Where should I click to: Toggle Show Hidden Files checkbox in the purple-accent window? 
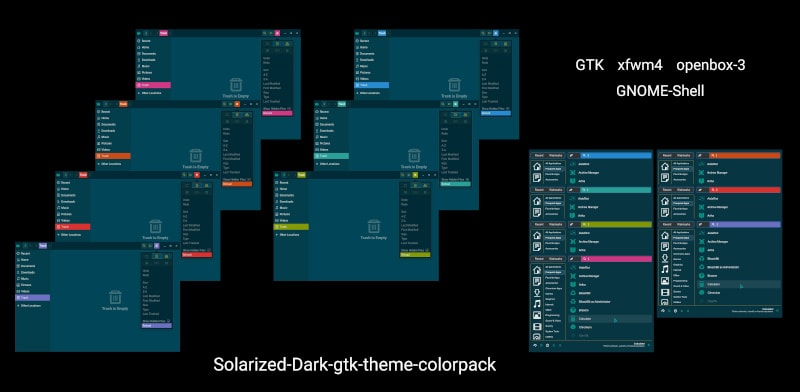point(168,321)
